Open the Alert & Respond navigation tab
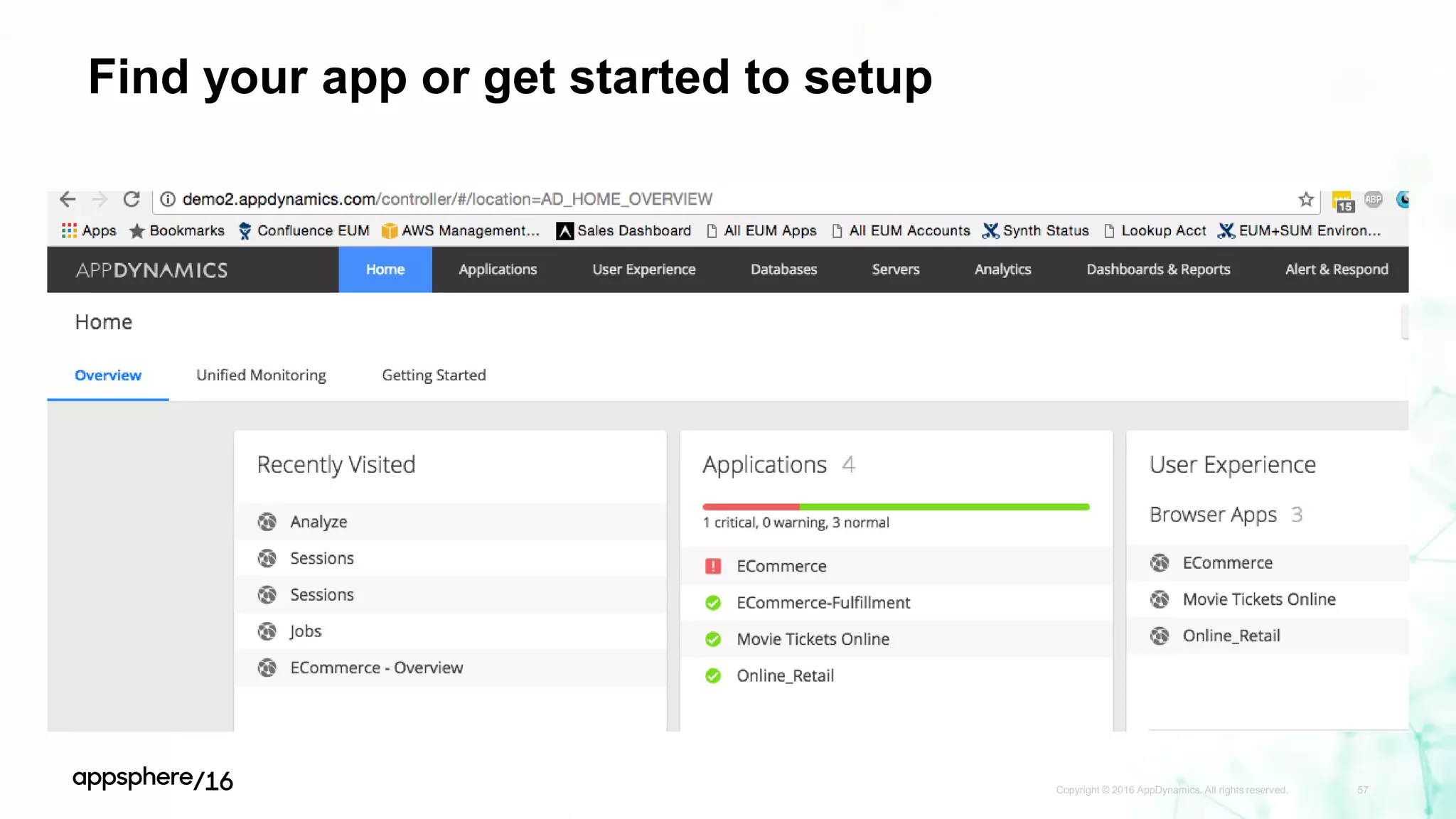 pyautogui.click(x=1337, y=269)
